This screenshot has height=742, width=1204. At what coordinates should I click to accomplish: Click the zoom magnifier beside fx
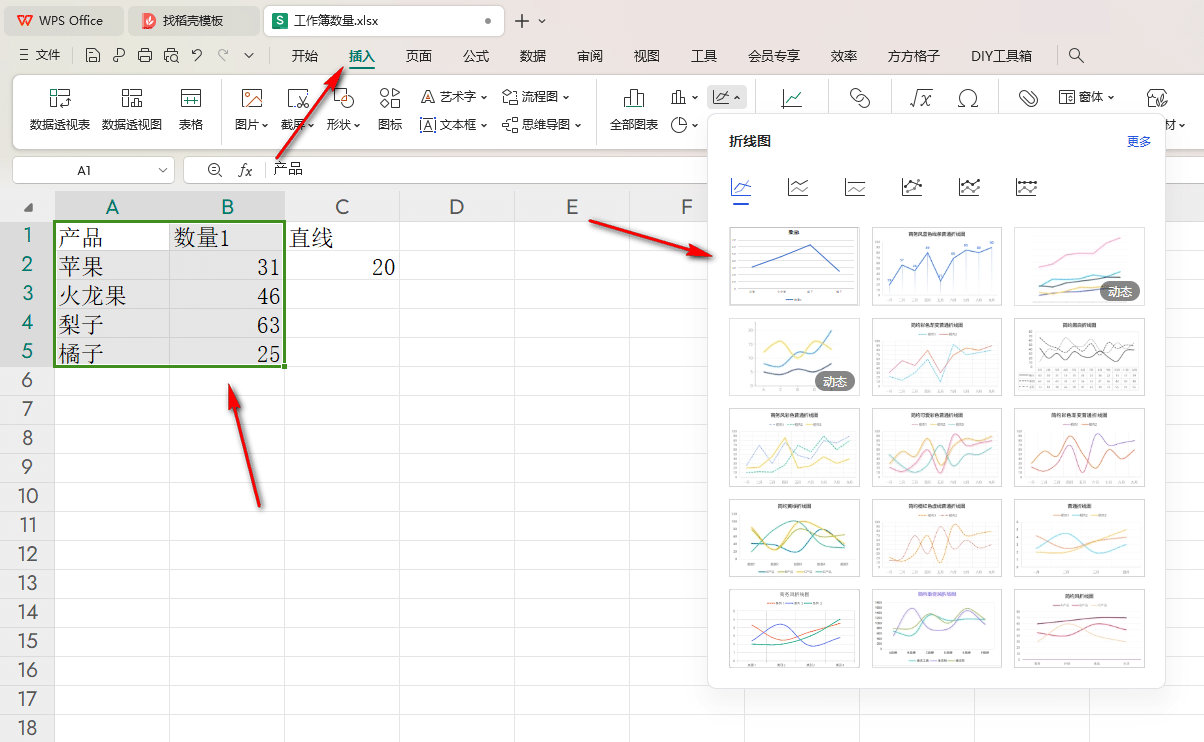[214, 170]
